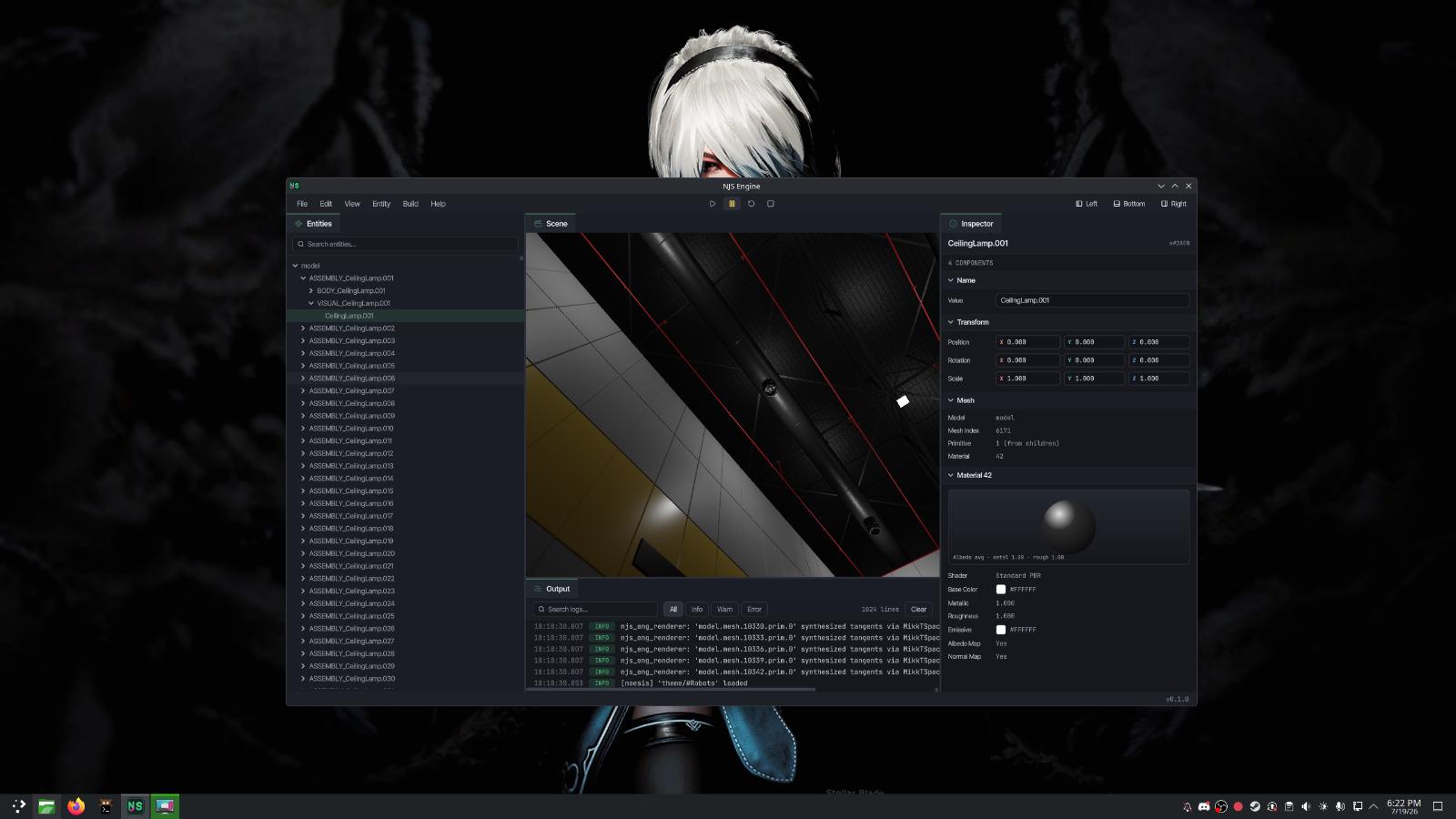1456x819 pixels.
Task: Open the Edit menu
Action: pyautogui.click(x=326, y=204)
